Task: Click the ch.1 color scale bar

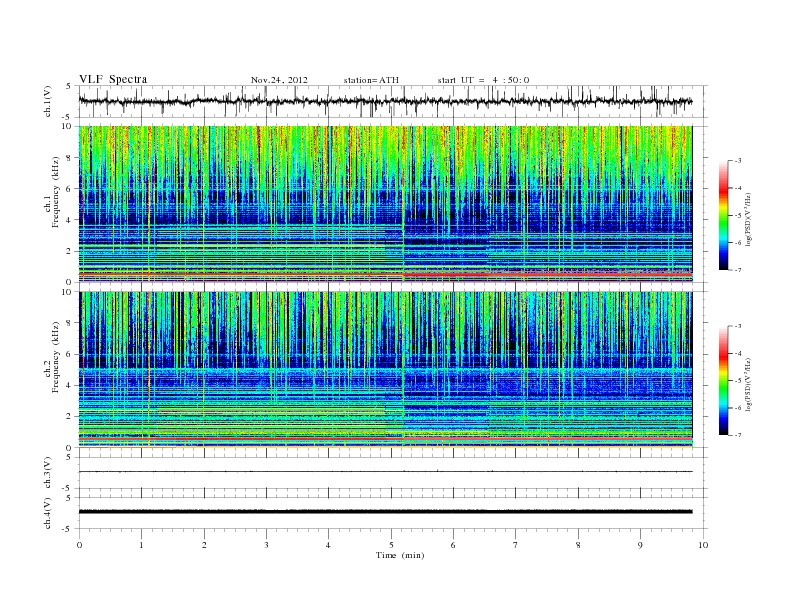Action: pyautogui.click(x=724, y=215)
